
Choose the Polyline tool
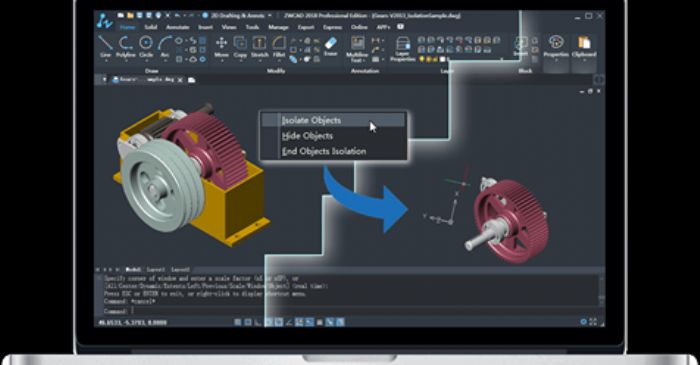(x=125, y=46)
